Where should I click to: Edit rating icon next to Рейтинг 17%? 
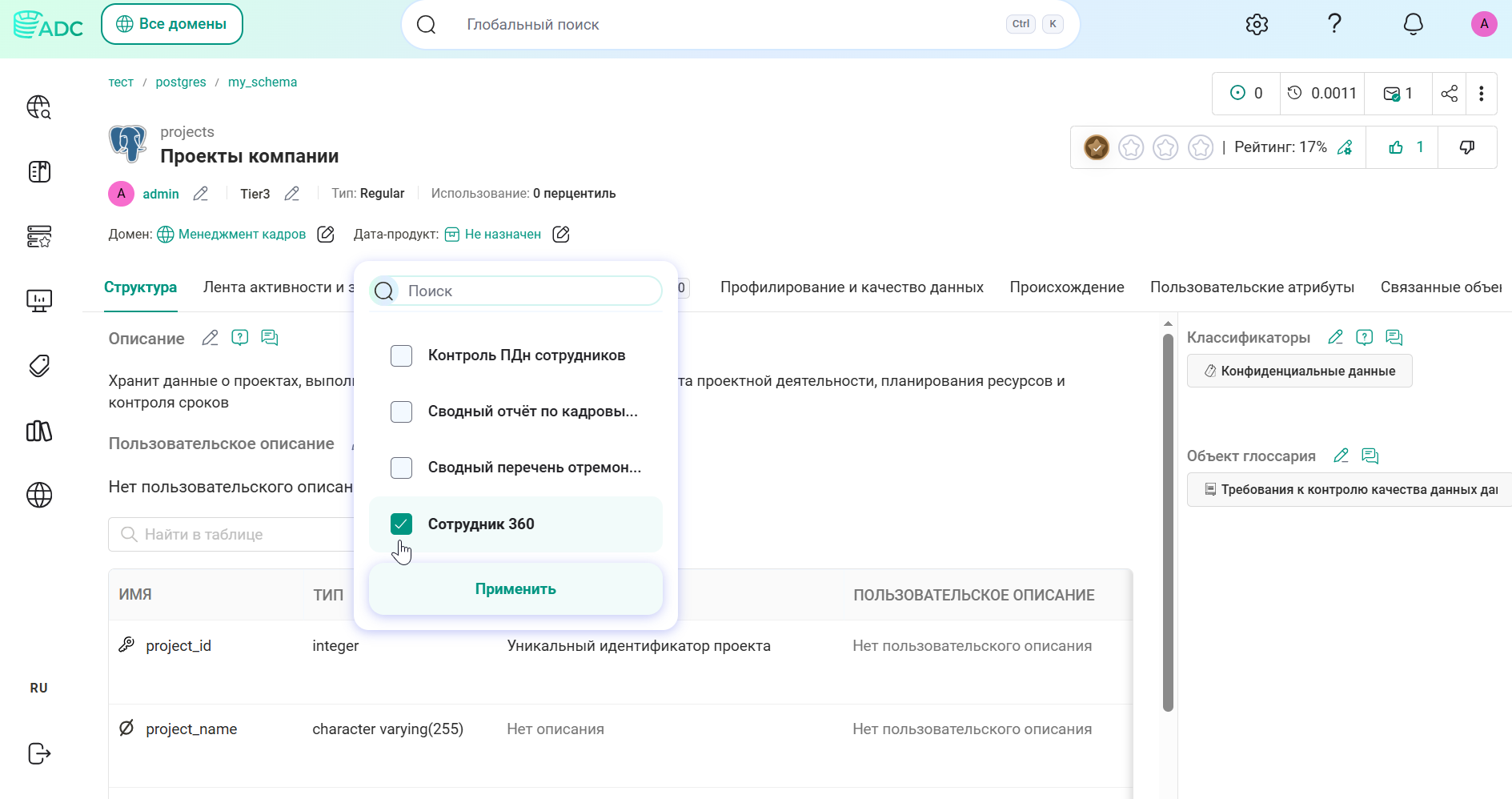[x=1346, y=147]
